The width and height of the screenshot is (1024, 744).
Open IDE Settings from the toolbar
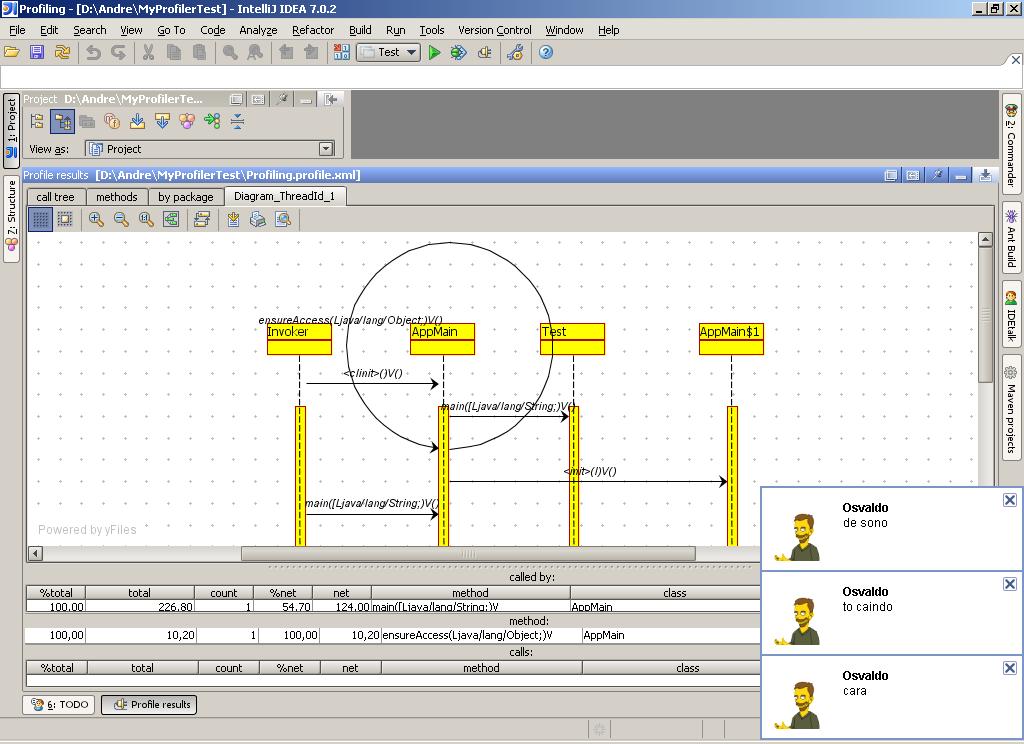click(x=515, y=52)
